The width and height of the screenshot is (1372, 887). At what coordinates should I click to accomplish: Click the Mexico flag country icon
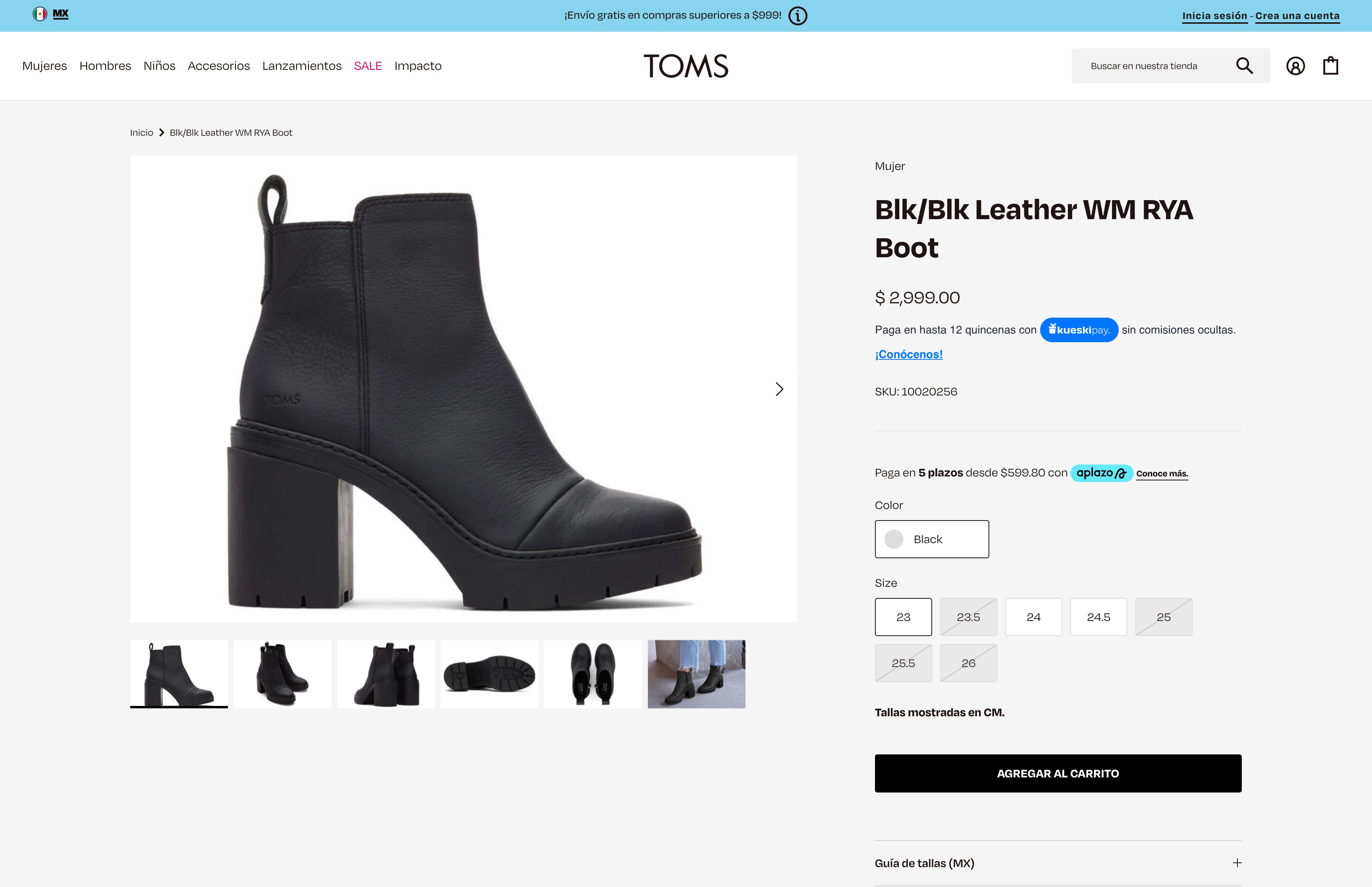point(40,14)
